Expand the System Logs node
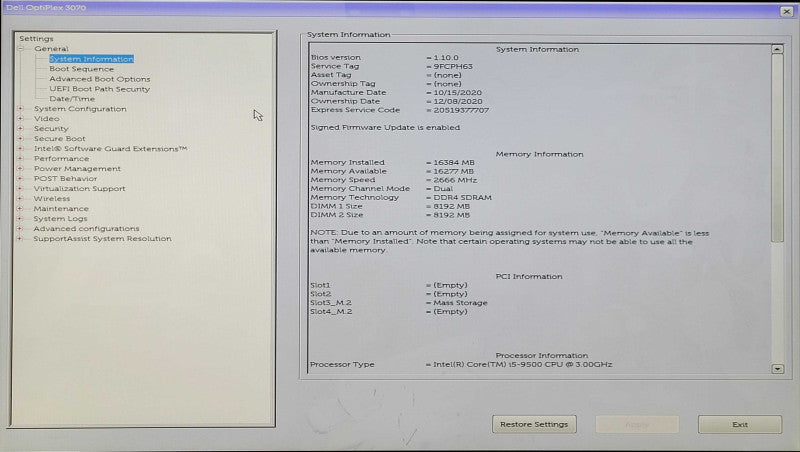This screenshot has height=452, width=800. pyautogui.click(x=21, y=218)
